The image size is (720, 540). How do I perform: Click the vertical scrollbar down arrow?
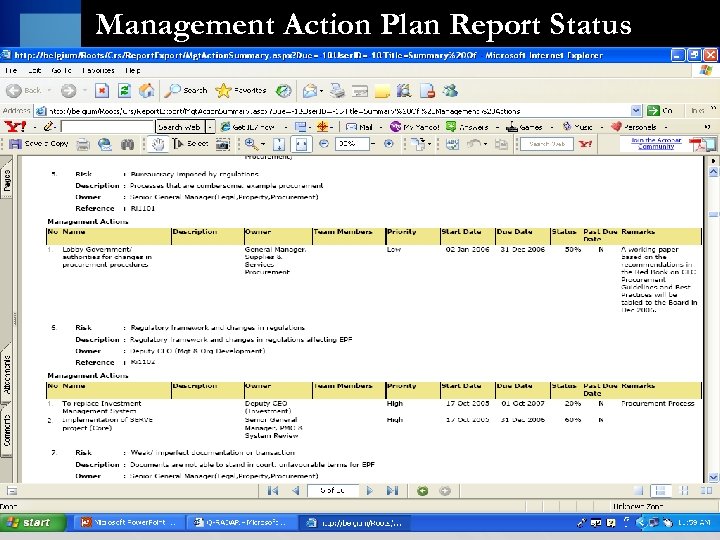pos(713,478)
